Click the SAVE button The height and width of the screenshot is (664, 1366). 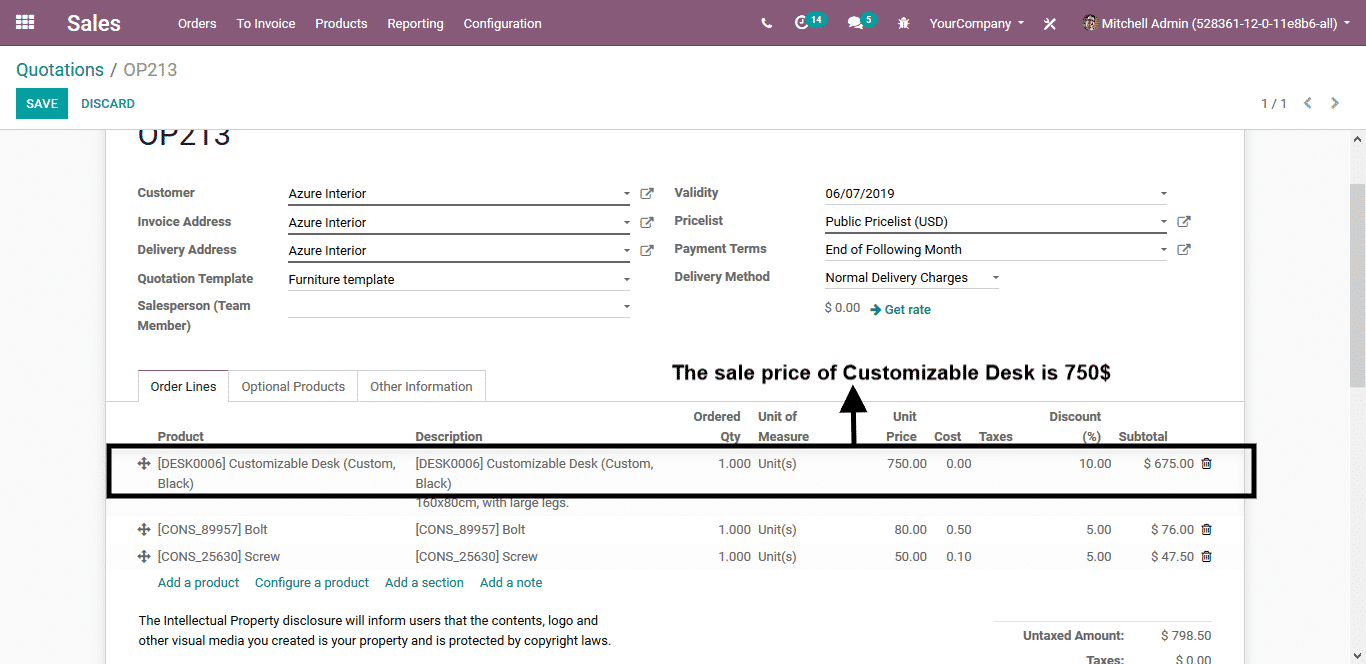[x=42, y=104]
